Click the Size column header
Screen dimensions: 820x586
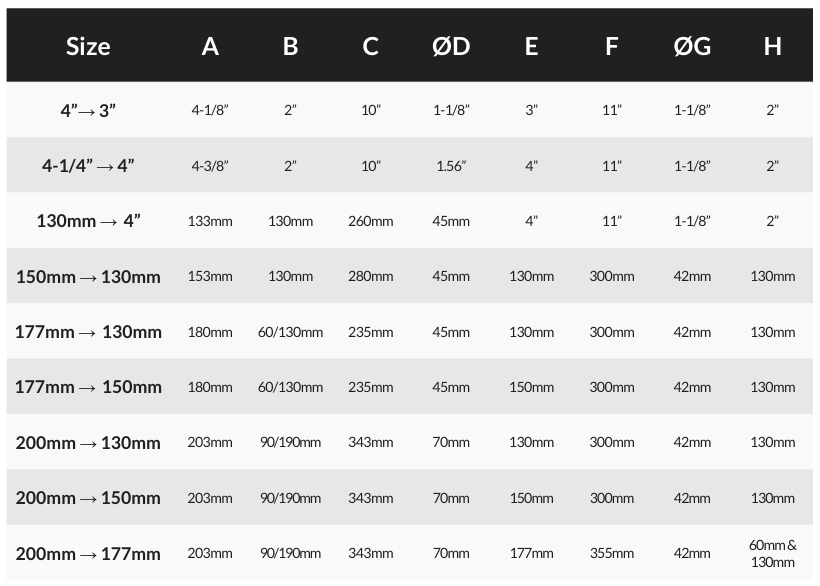88,46
